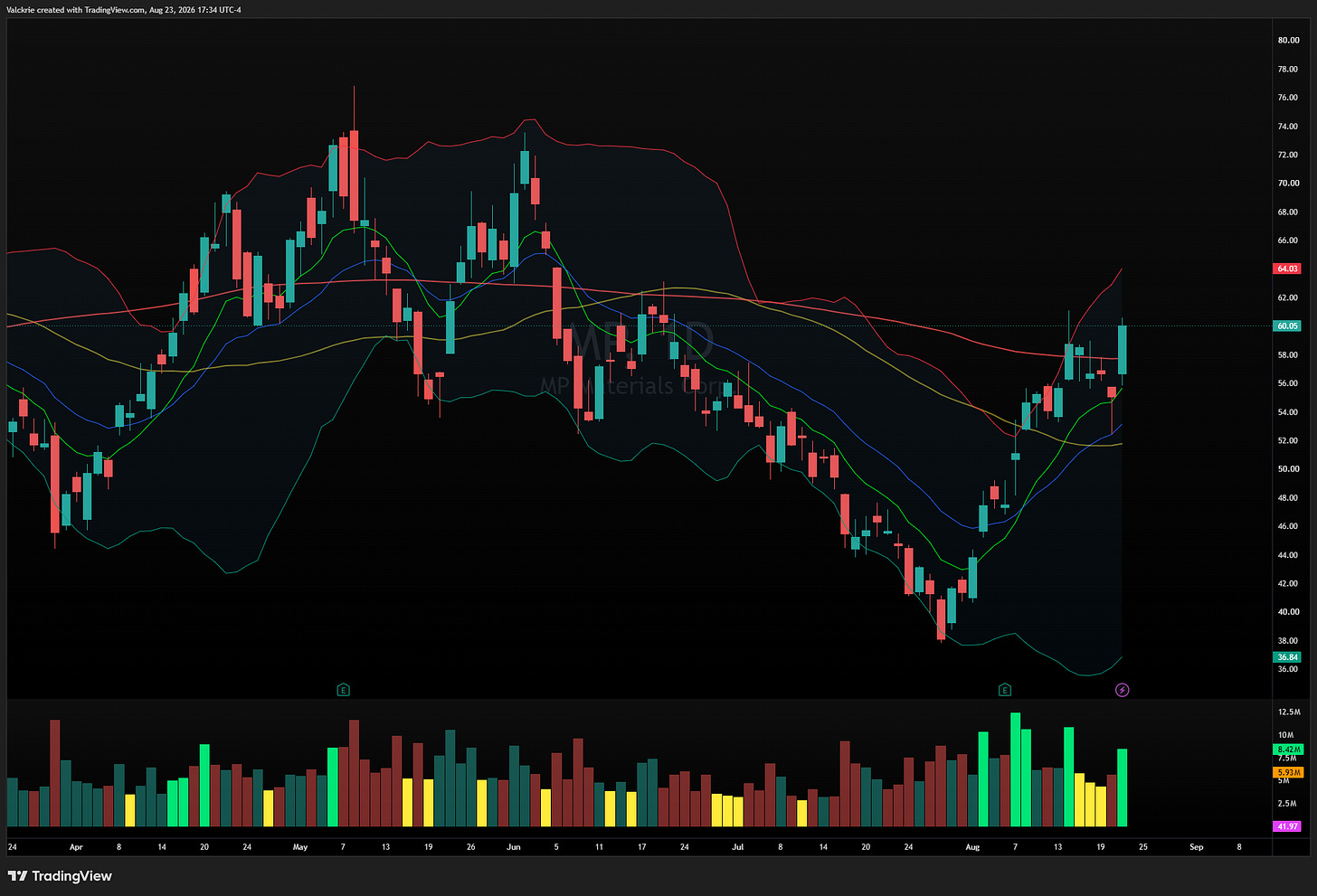The width and height of the screenshot is (1317, 896).
Task: Click the Jun label on time axis
Action: click(514, 847)
